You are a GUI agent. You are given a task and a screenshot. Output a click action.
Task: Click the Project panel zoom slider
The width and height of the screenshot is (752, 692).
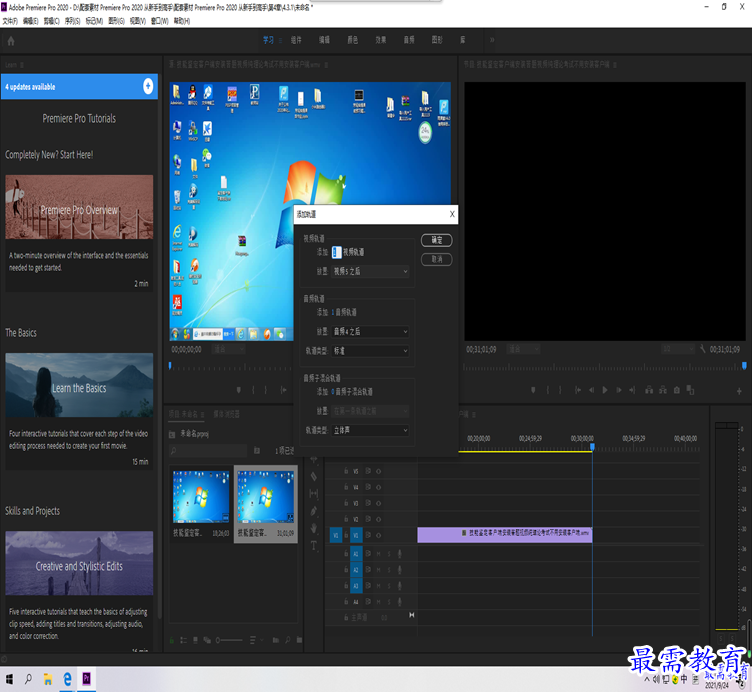[229, 640]
